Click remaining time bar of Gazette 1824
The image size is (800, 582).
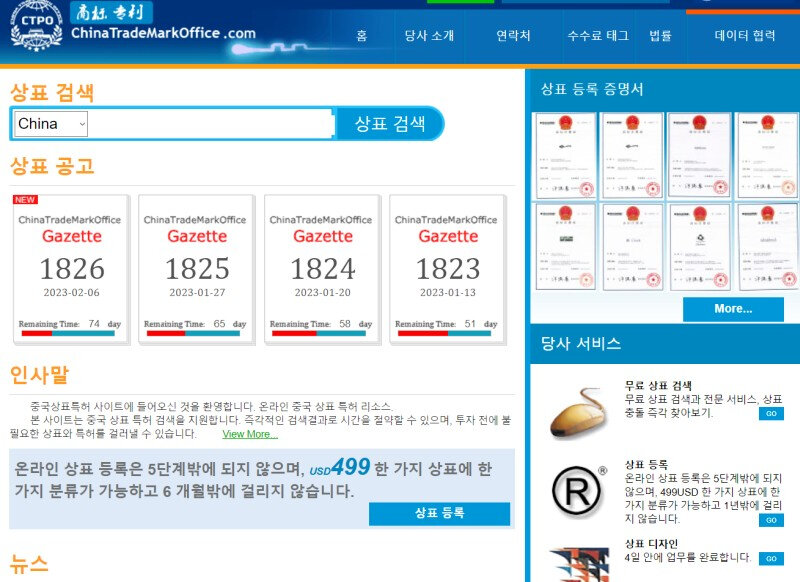tap(319, 334)
